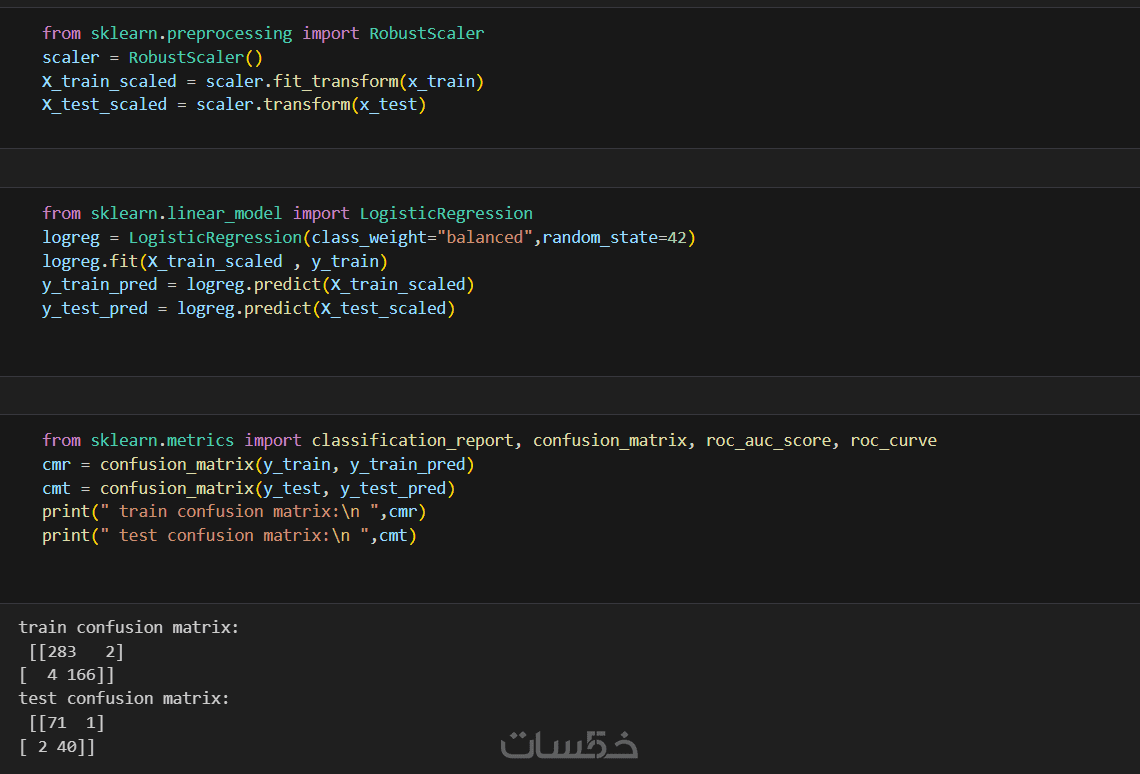Click the value 283 in train matrix output

pos(62,651)
